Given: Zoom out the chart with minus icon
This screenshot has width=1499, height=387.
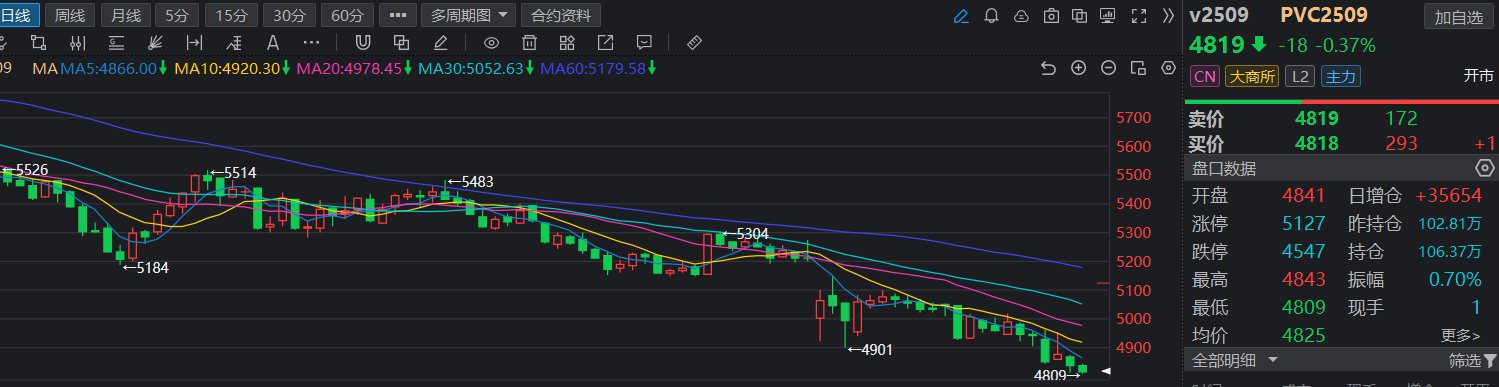Looking at the screenshot, I should pos(1108,68).
